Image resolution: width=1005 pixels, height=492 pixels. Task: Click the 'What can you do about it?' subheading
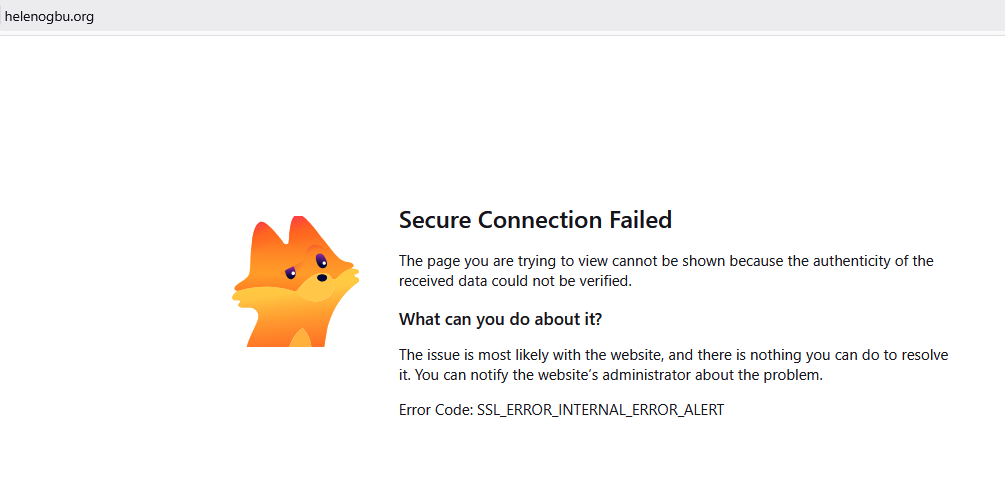point(501,318)
